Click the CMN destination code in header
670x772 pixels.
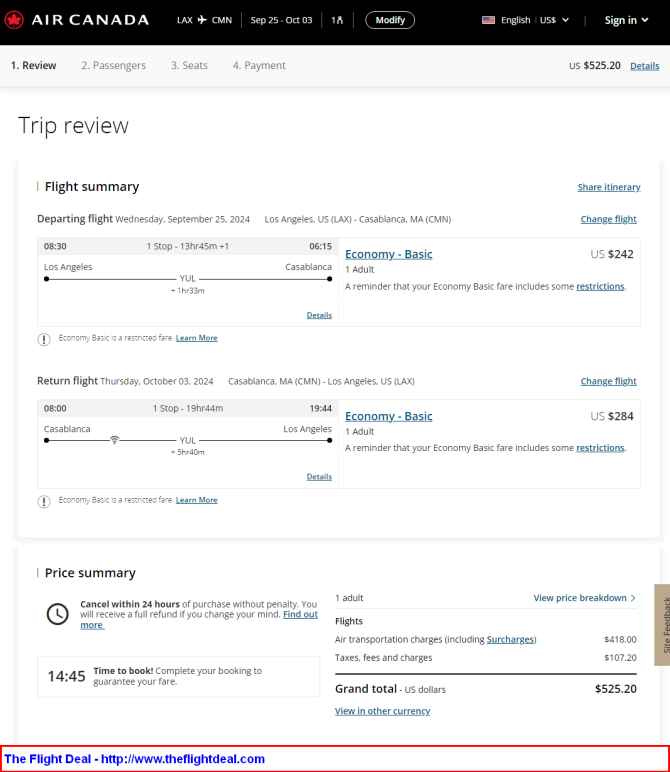222,20
